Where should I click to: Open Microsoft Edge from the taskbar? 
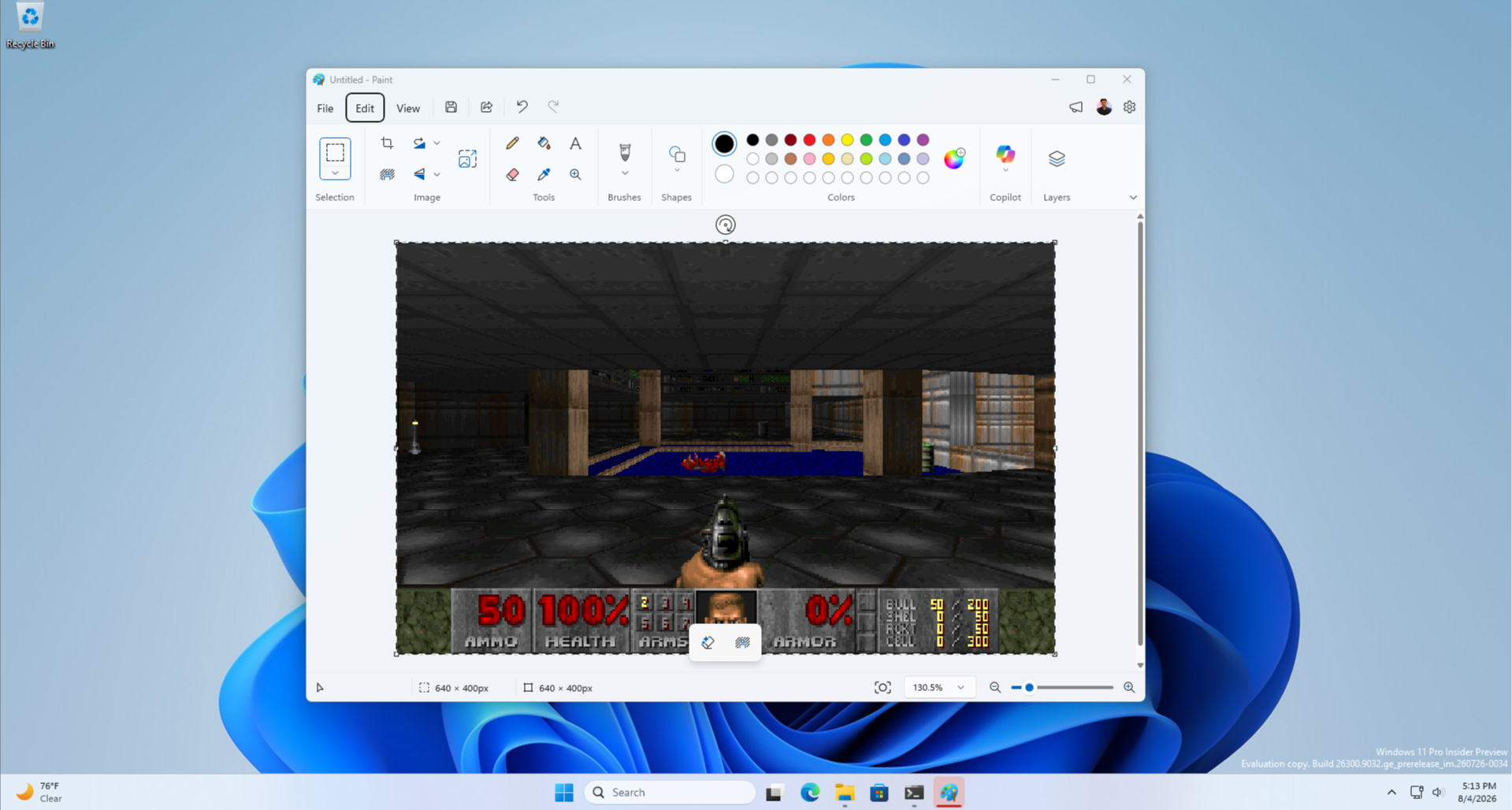[810, 792]
